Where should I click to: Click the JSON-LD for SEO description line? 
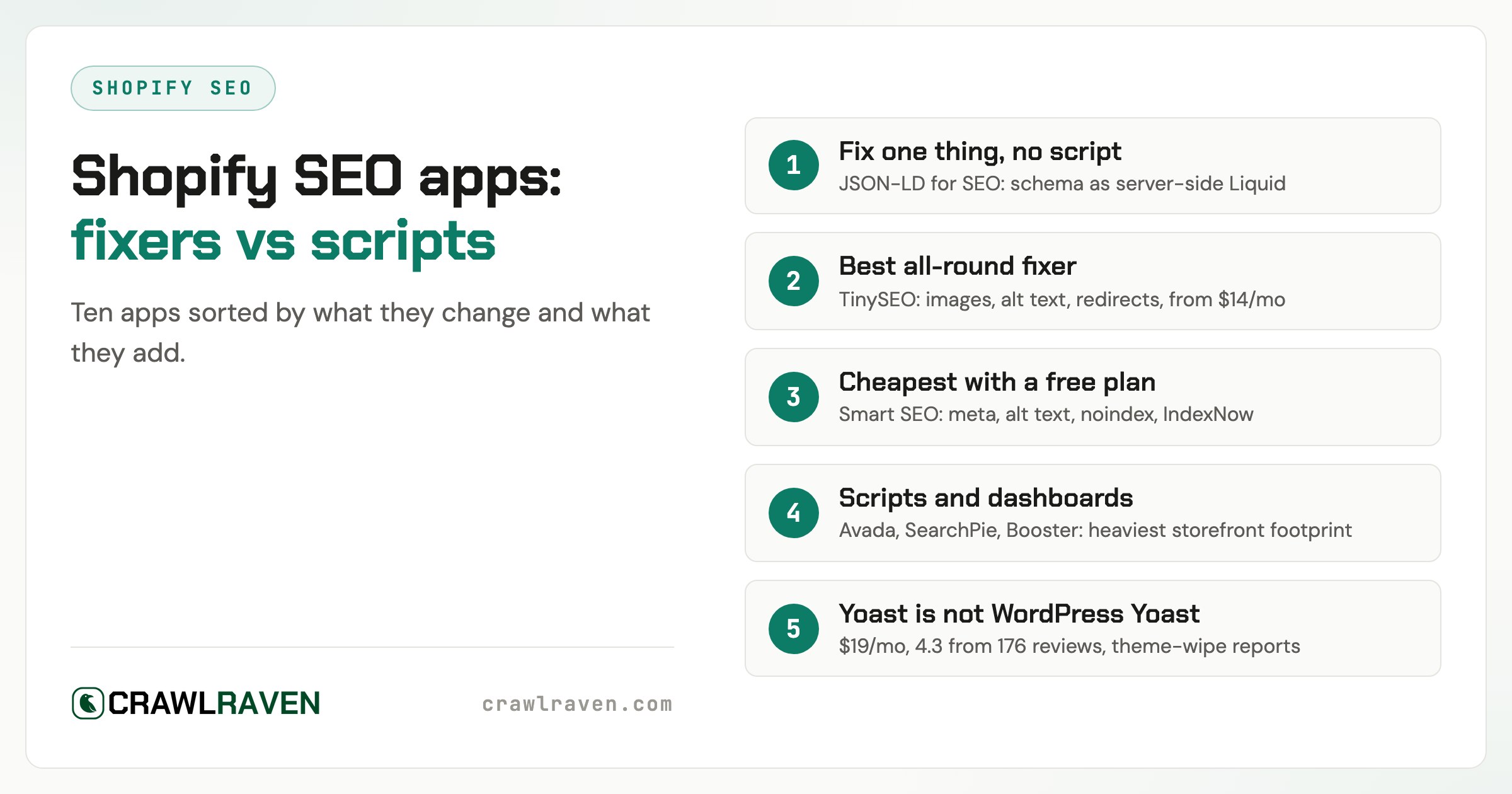pyautogui.click(x=1062, y=183)
